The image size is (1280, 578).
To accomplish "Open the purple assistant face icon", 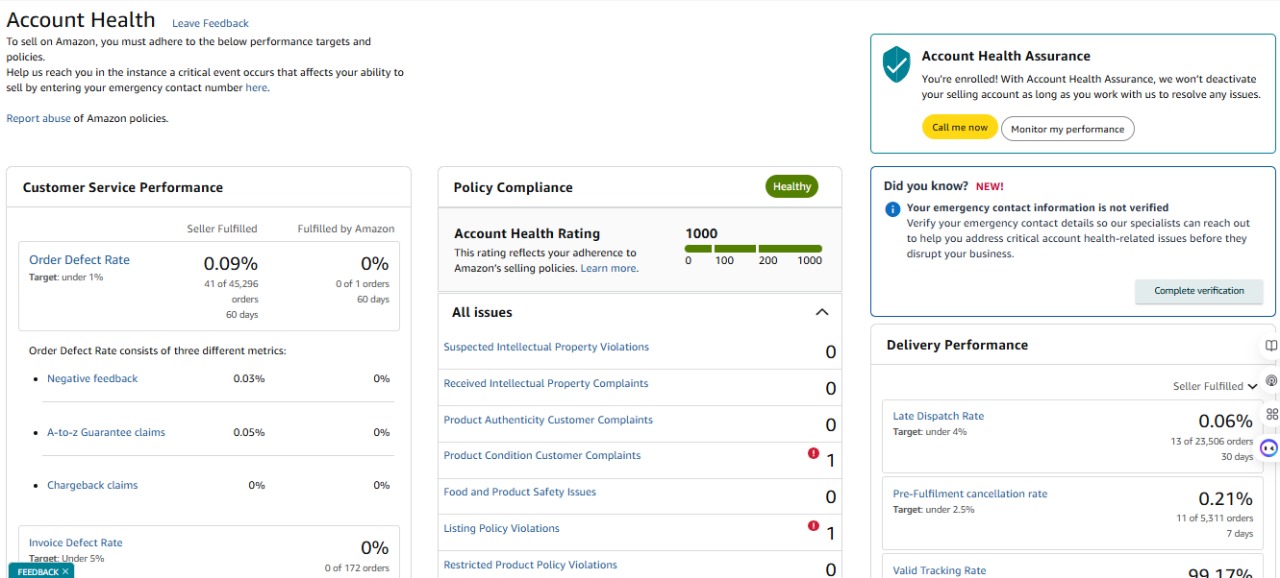I will pos(1269,448).
